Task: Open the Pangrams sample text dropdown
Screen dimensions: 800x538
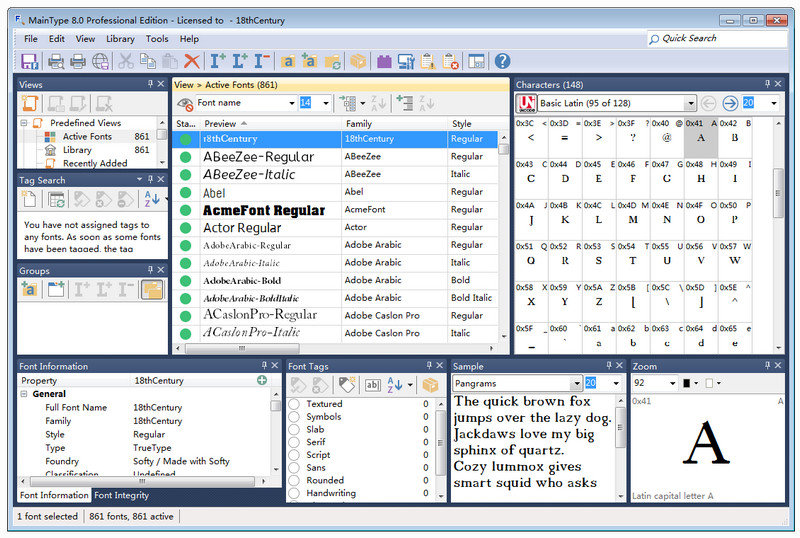Action: click(x=576, y=383)
